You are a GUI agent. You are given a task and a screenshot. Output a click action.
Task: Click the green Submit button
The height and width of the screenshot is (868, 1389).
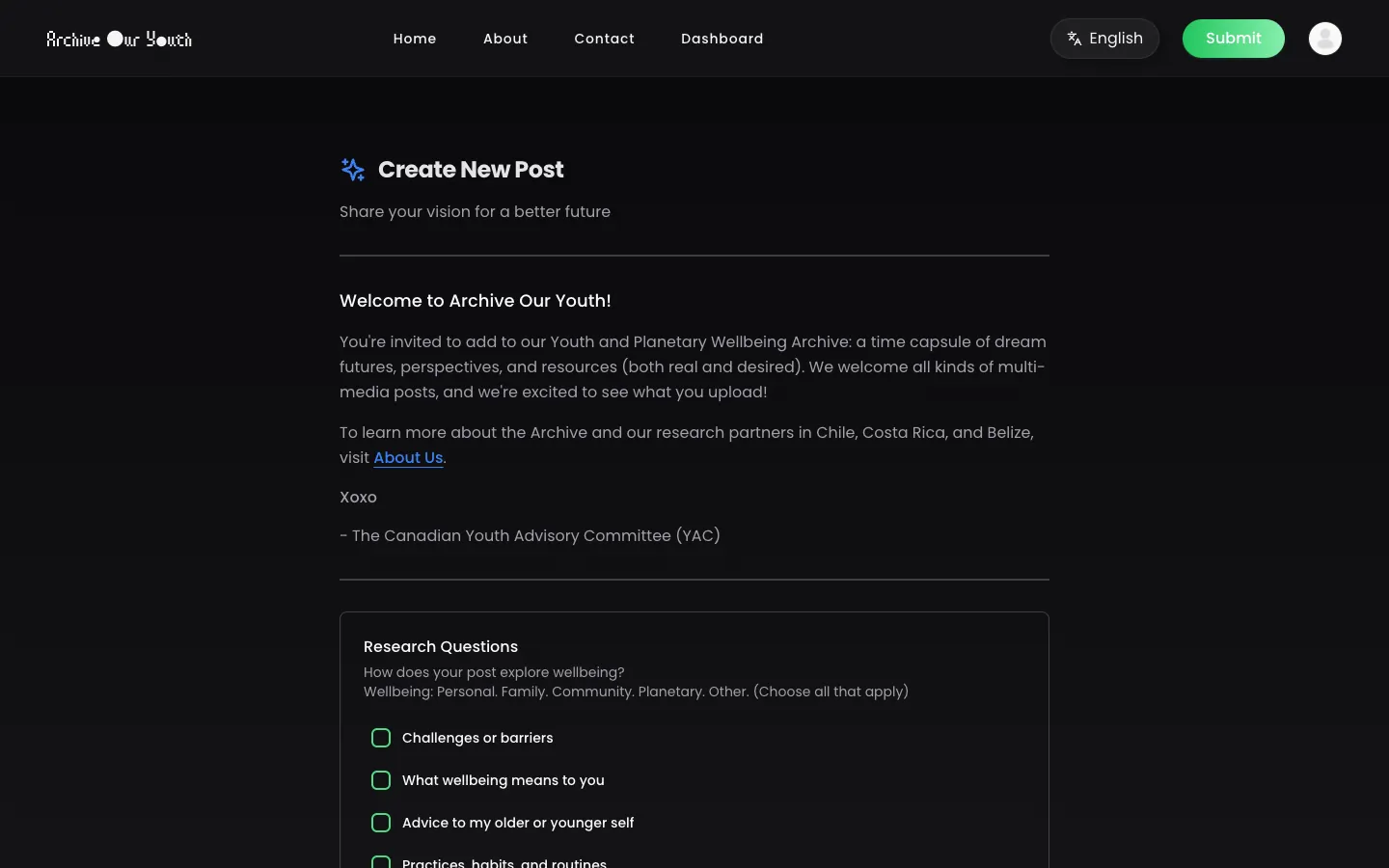[1234, 39]
